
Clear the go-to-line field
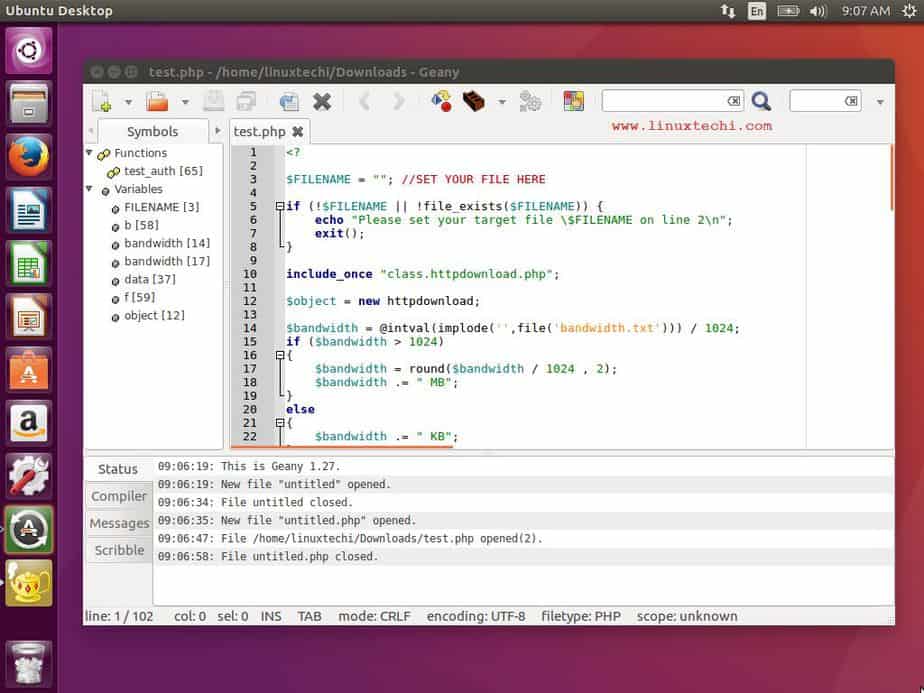851,101
